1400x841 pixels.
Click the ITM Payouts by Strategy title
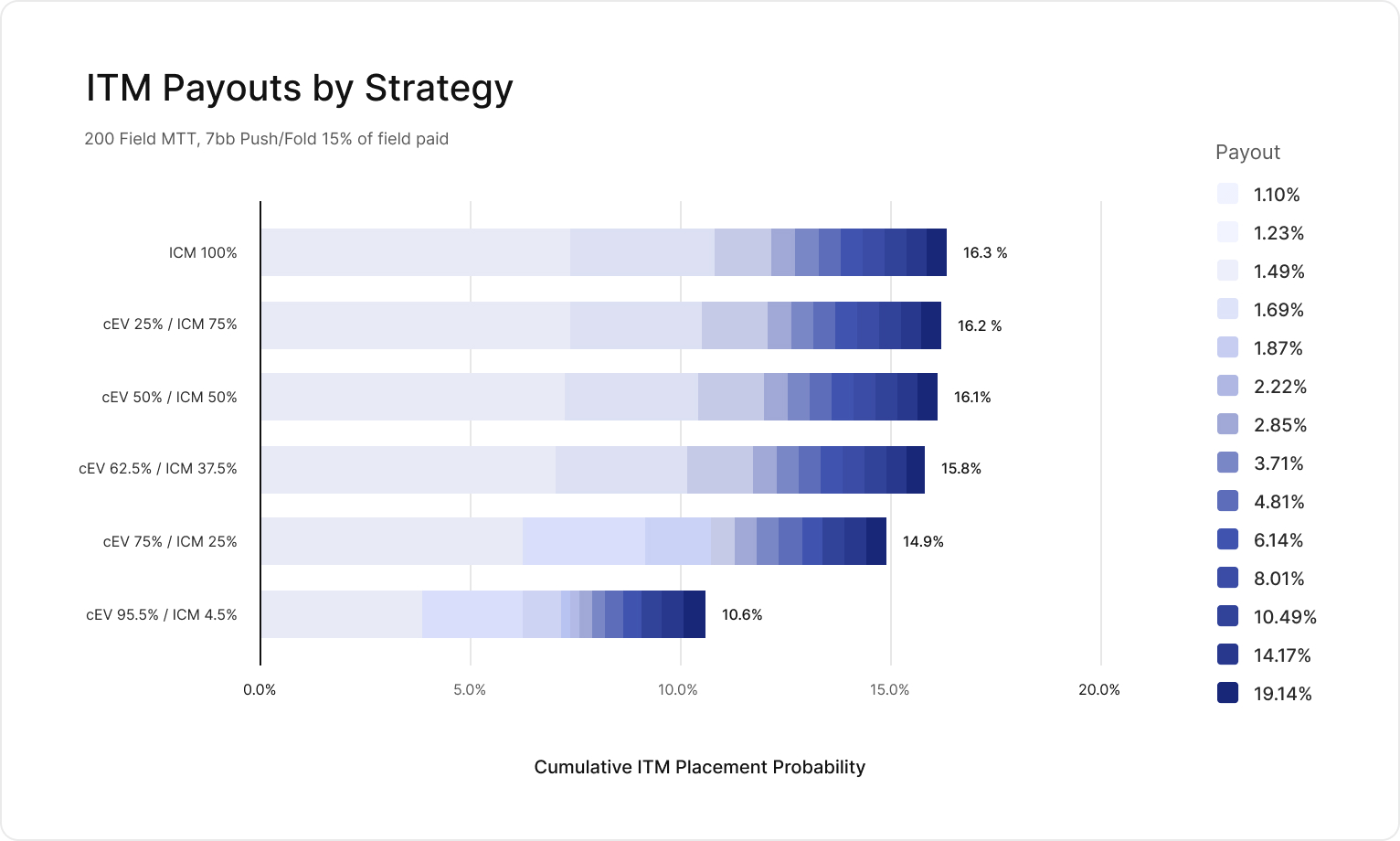[300, 88]
